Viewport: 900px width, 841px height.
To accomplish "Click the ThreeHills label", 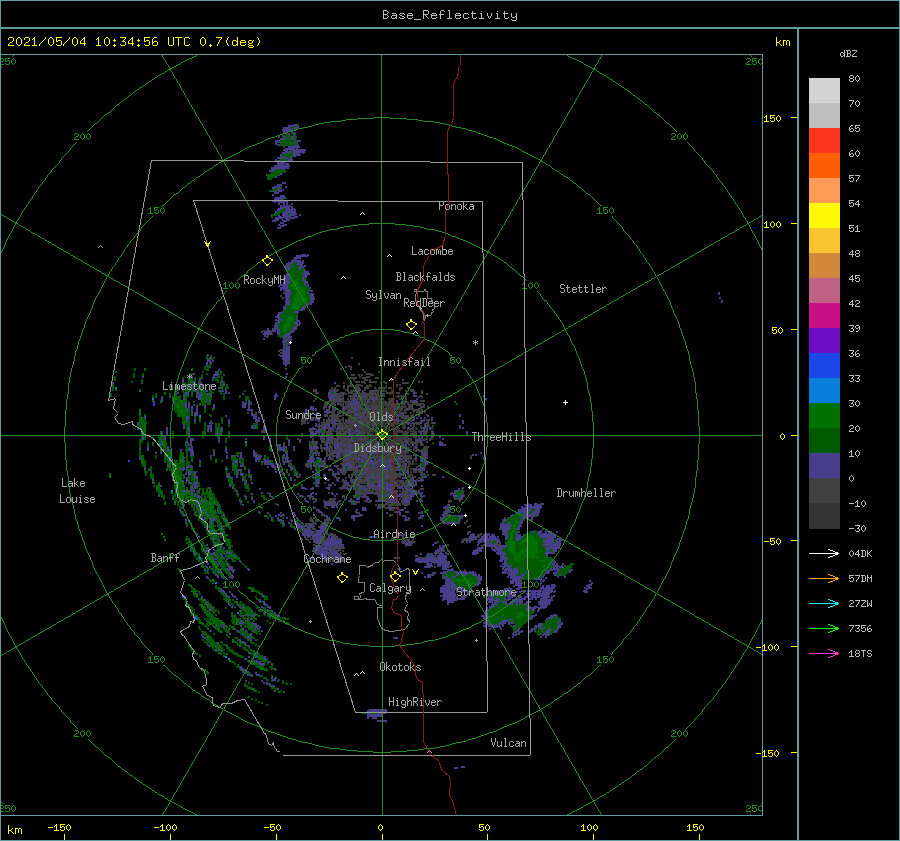I will [502, 437].
